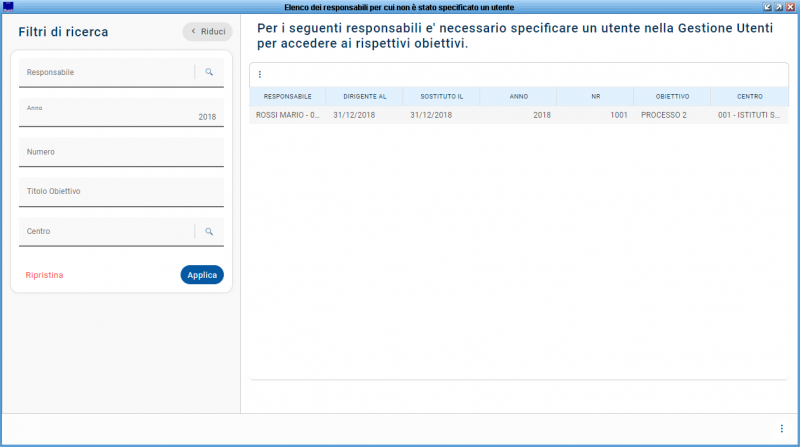Image resolution: width=800 pixels, height=447 pixels.
Task: Select the ROSSI MARIO cell
Action: tap(287, 115)
